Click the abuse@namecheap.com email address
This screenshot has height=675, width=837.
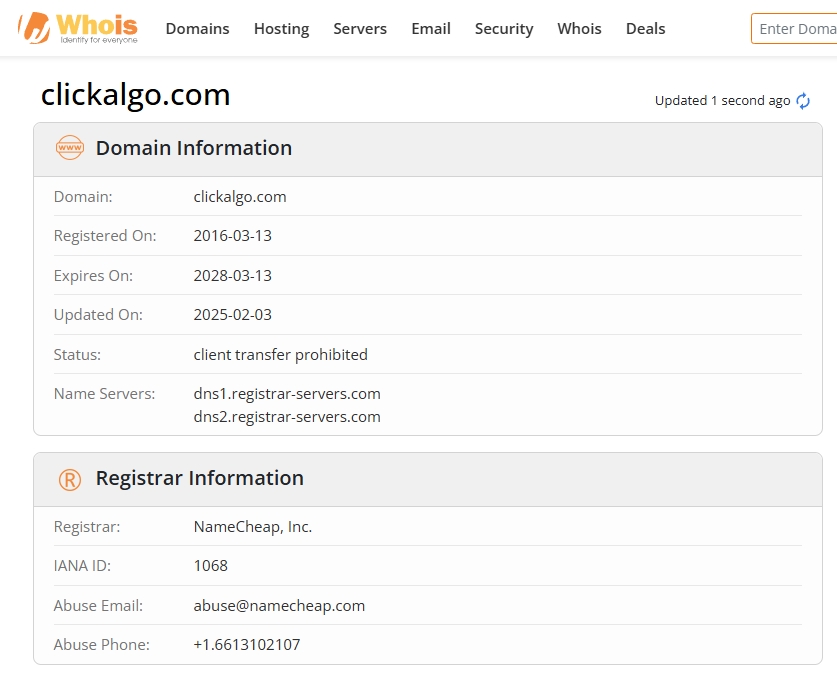(279, 605)
